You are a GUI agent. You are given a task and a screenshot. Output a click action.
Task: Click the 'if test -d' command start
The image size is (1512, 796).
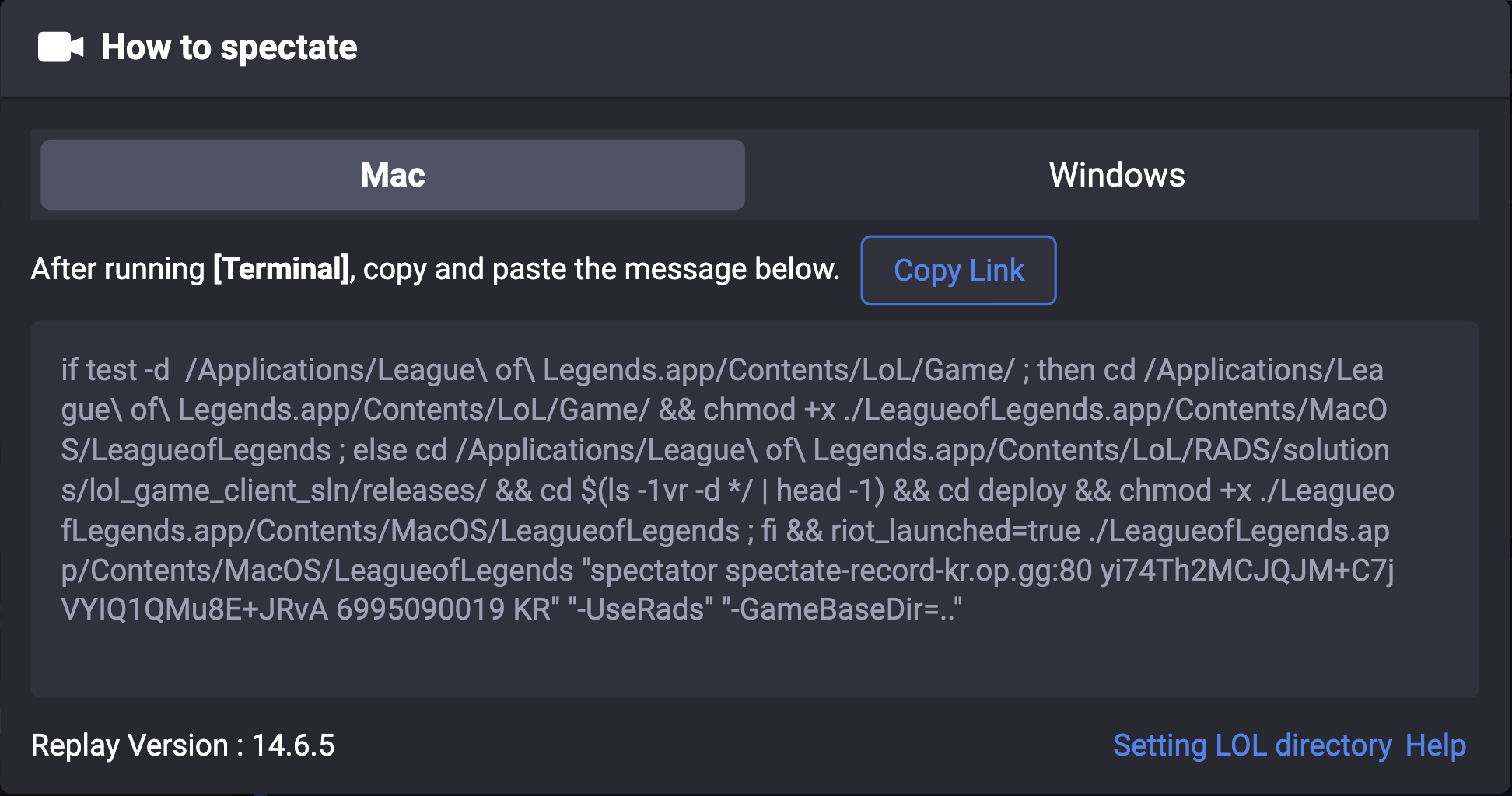(x=115, y=370)
